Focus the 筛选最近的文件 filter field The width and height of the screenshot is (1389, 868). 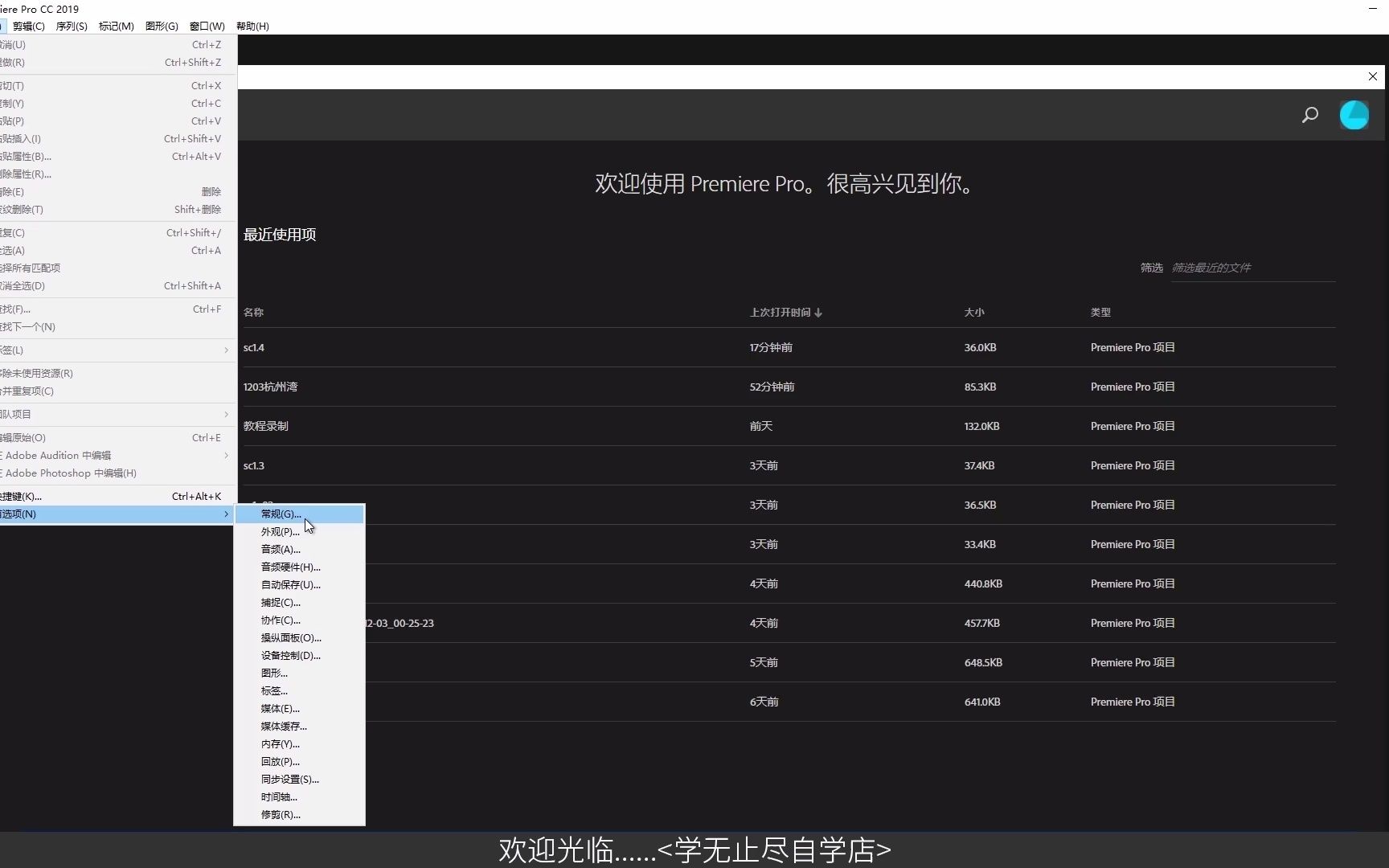[x=1252, y=268]
